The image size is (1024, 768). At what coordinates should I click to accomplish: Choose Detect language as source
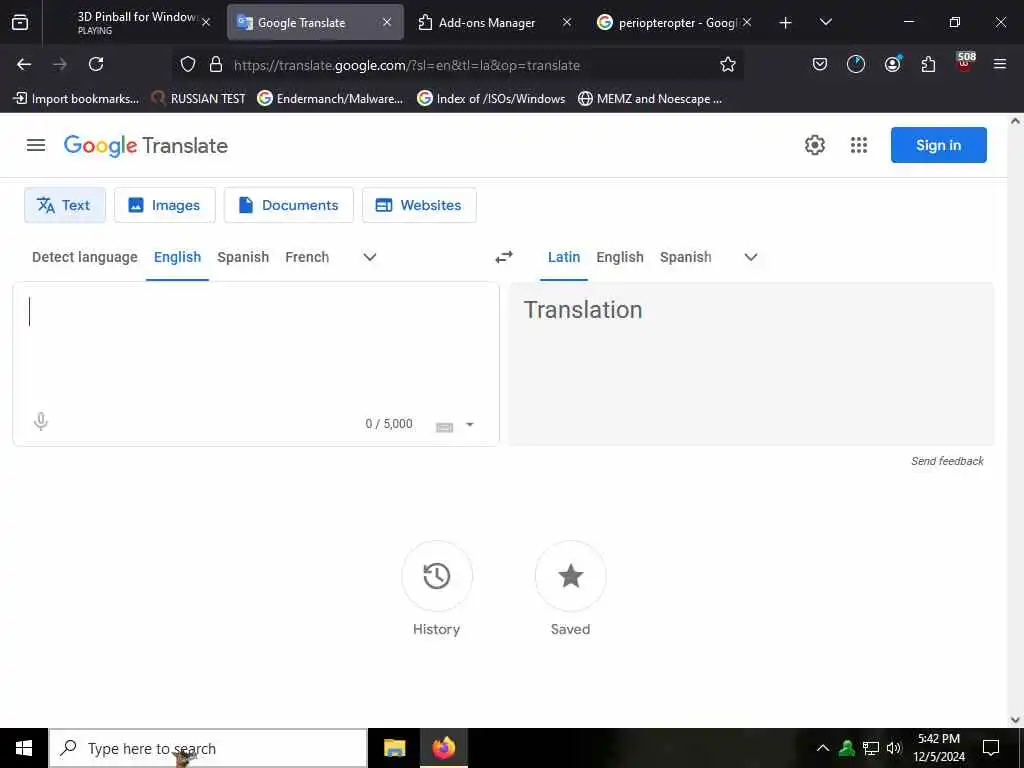tap(85, 257)
